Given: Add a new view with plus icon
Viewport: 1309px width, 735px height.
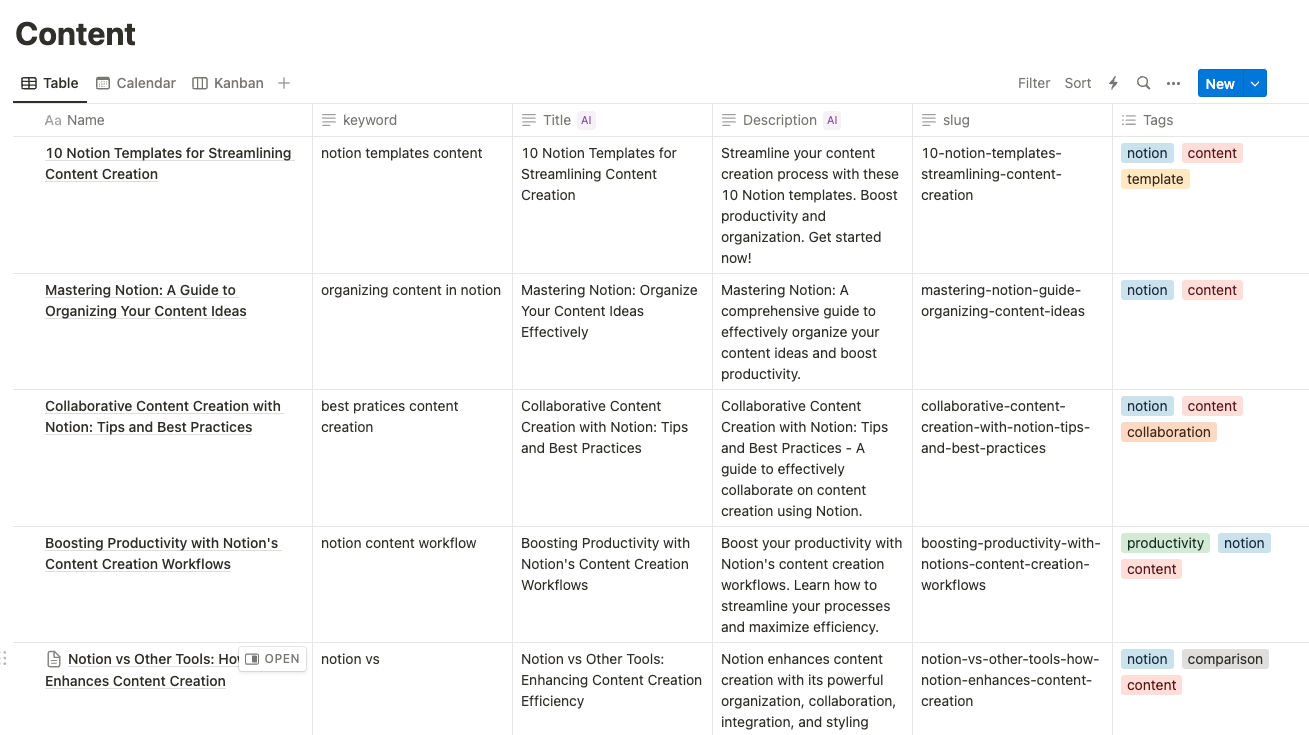Looking at the screenshot, I should (x=284, y=83).
